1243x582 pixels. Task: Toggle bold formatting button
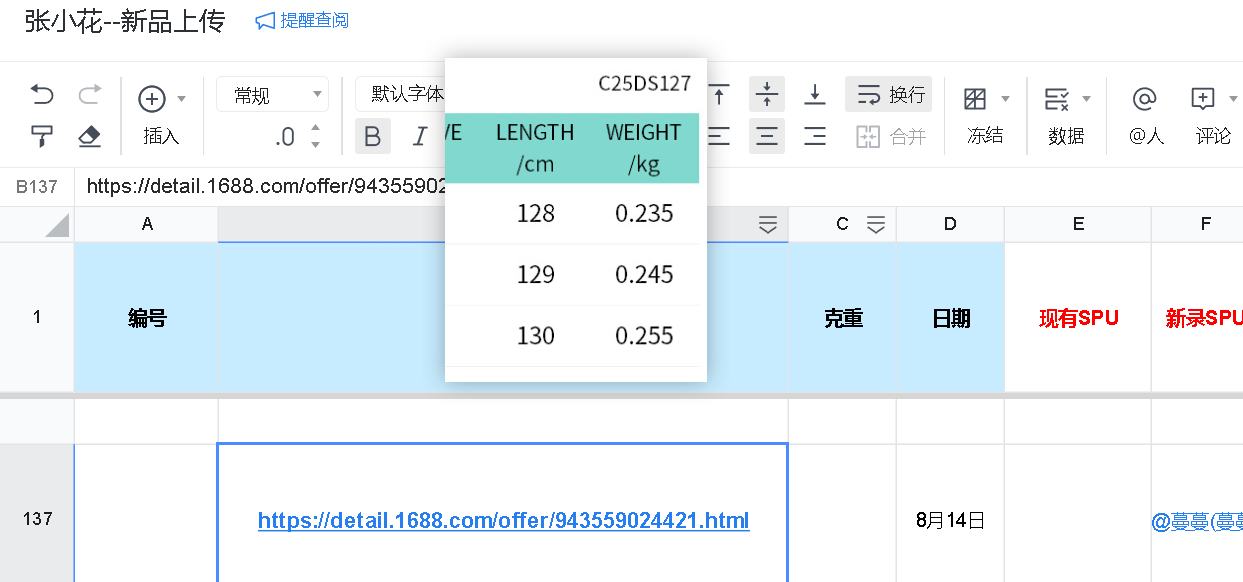pos(372,136)
